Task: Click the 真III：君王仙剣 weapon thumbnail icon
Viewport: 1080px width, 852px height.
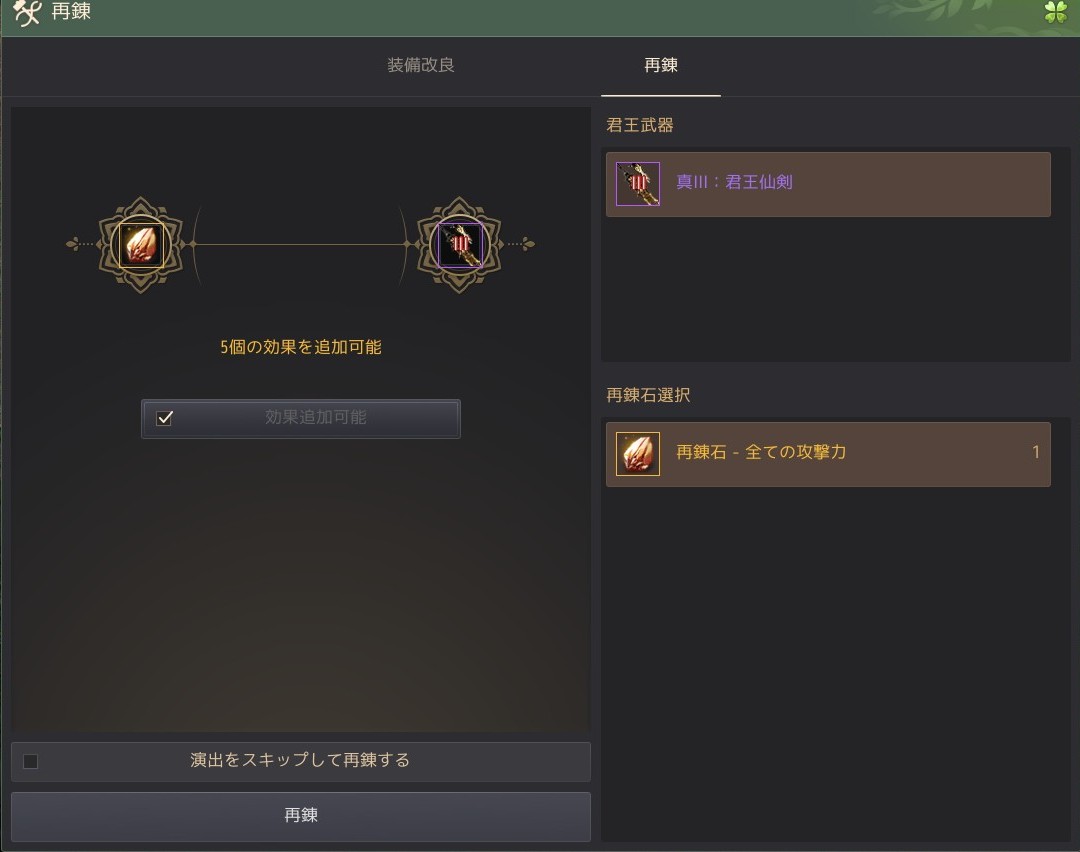Action: click(x=638, y=184)
